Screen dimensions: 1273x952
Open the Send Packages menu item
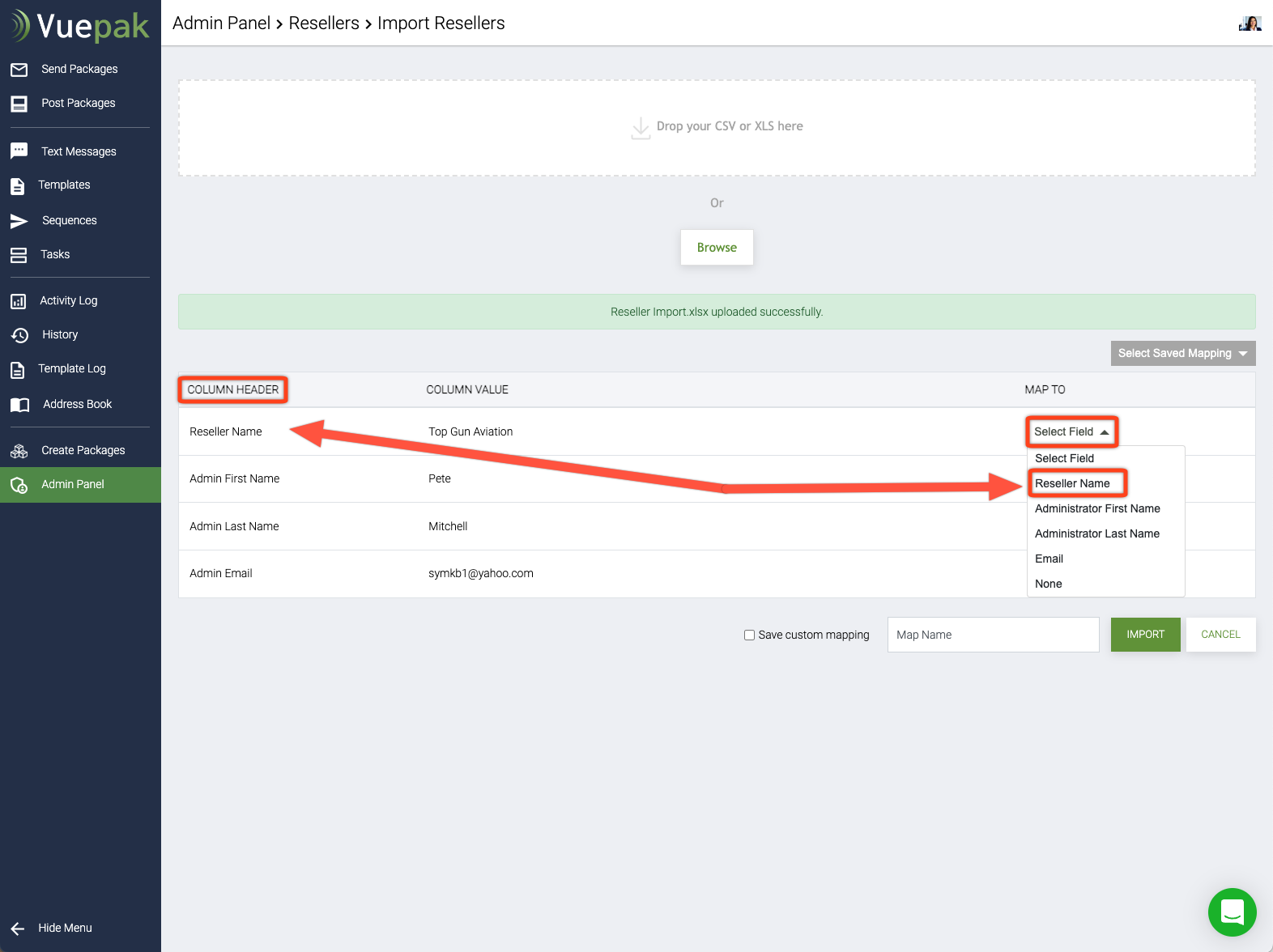tap(80, 70)
